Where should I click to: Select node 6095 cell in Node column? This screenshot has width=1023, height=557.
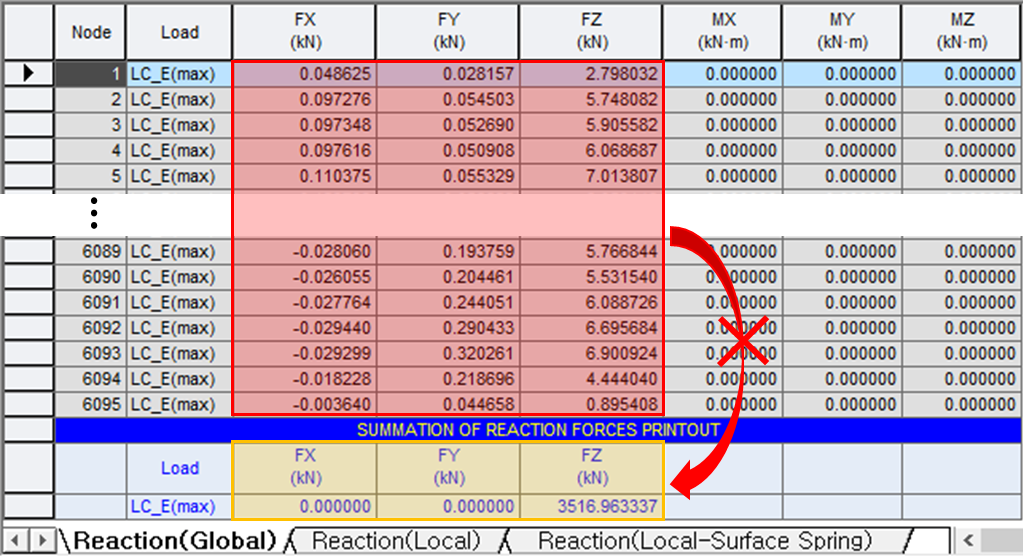tap(91, 404)
